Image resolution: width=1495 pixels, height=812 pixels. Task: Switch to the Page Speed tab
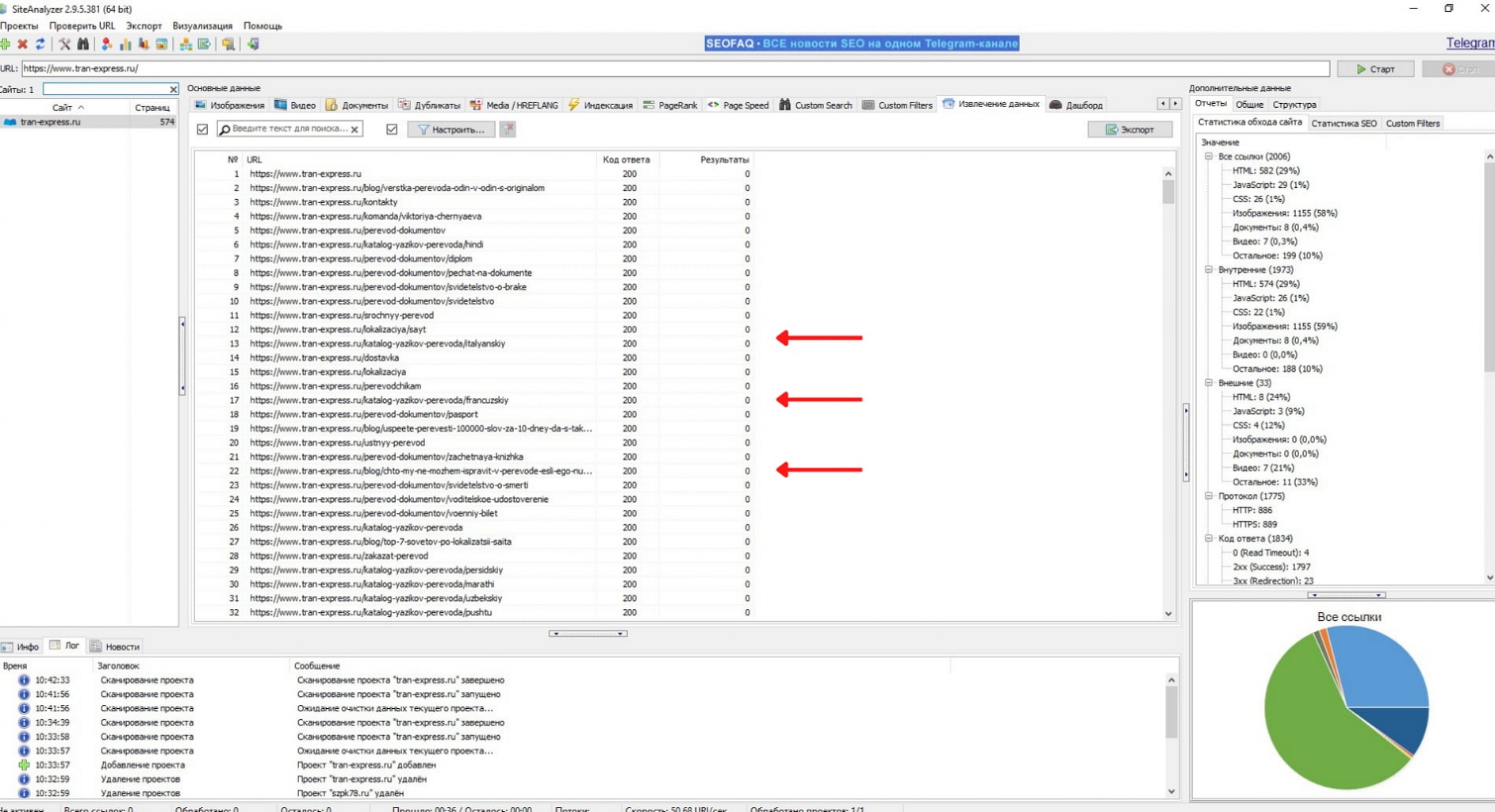[x=738, y=105]
